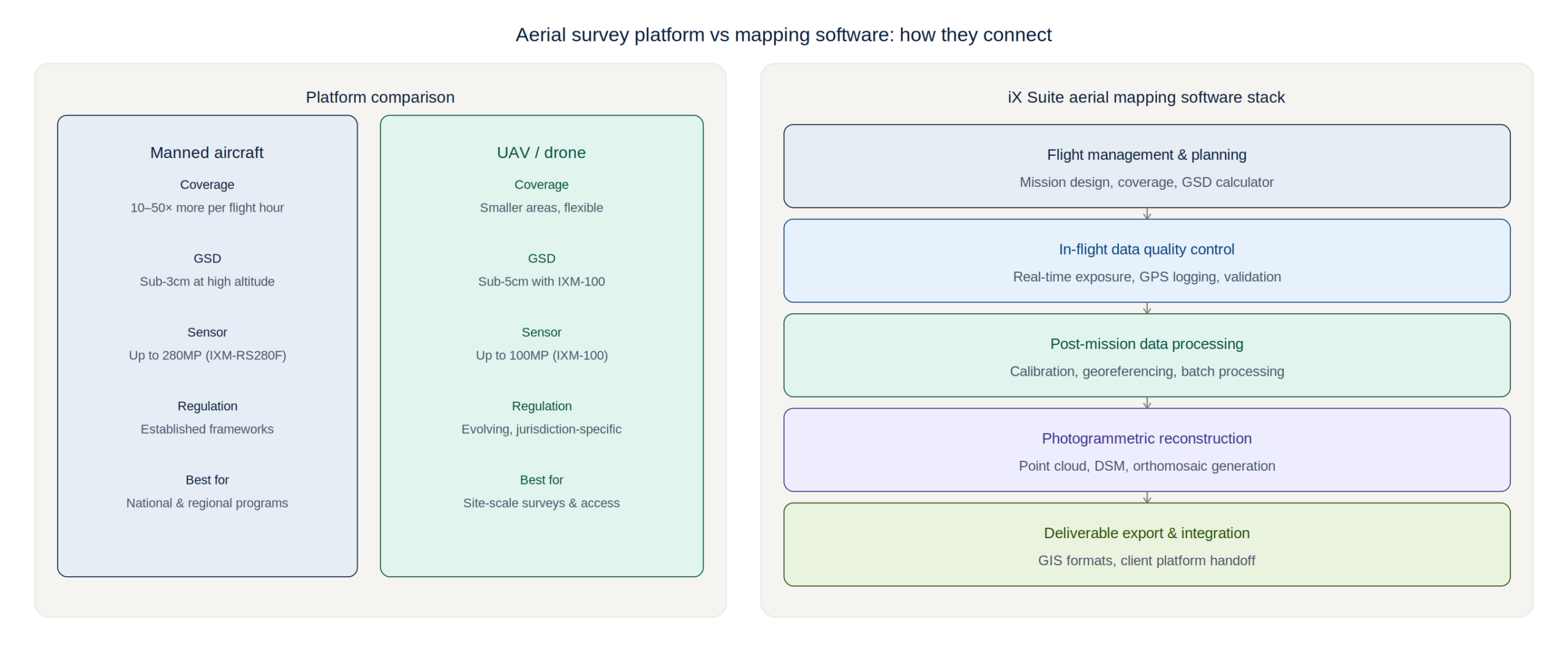
Task: Select '10–50× more per flight hour' text
Action: pos(207,208)
